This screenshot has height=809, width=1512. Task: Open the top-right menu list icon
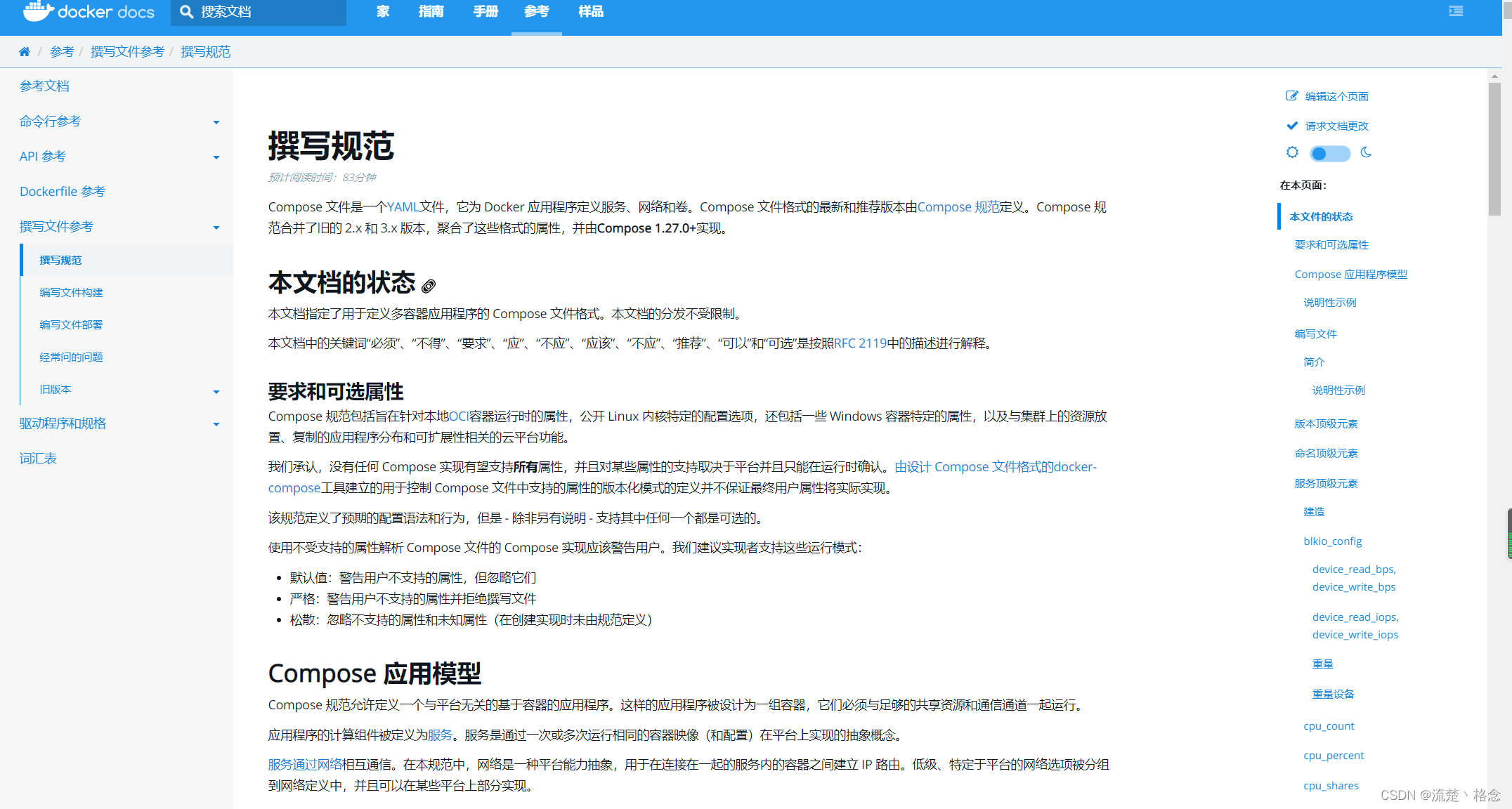[x=1456, y=11]
